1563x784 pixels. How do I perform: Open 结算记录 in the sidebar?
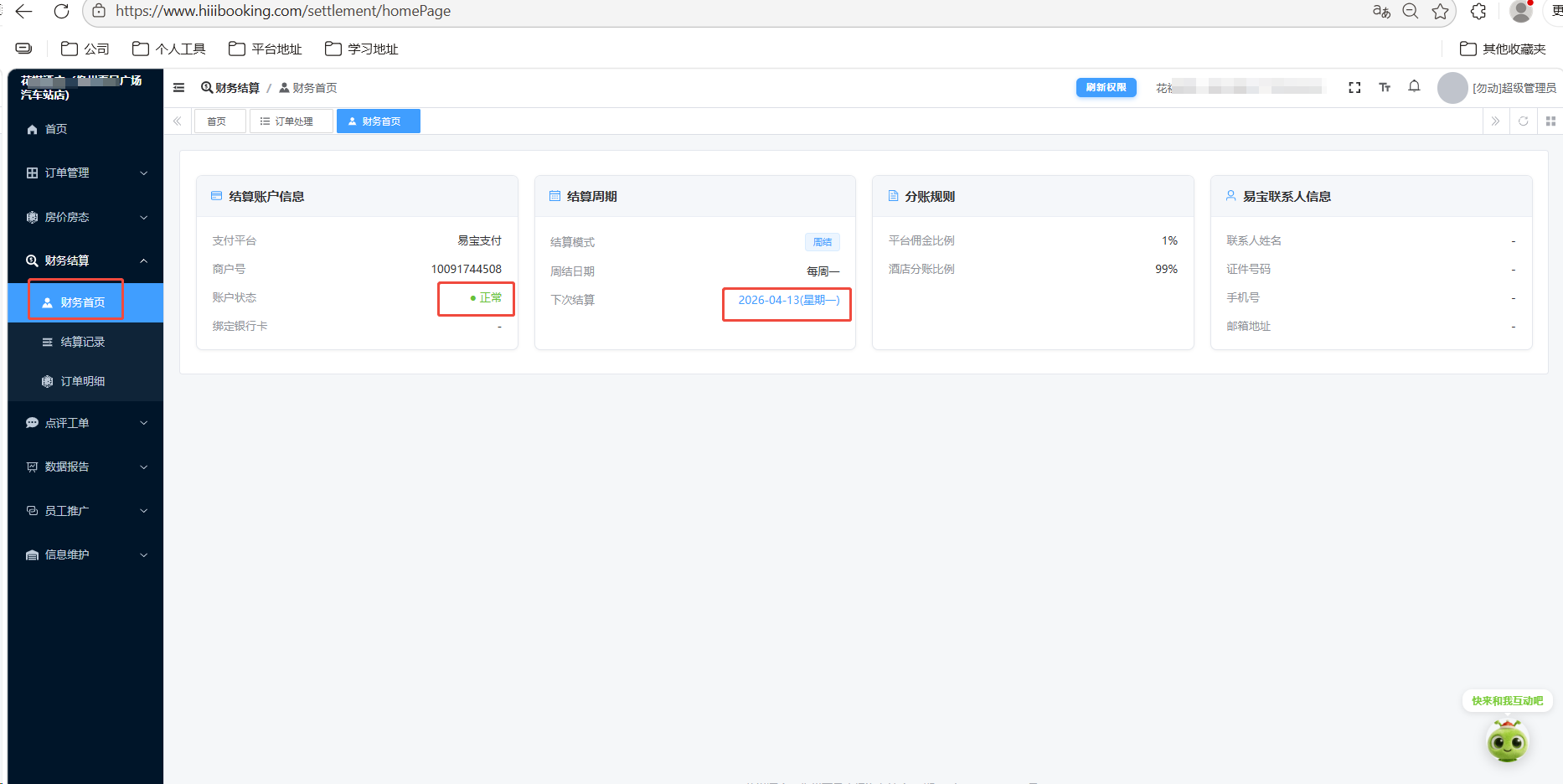(82, 342)
